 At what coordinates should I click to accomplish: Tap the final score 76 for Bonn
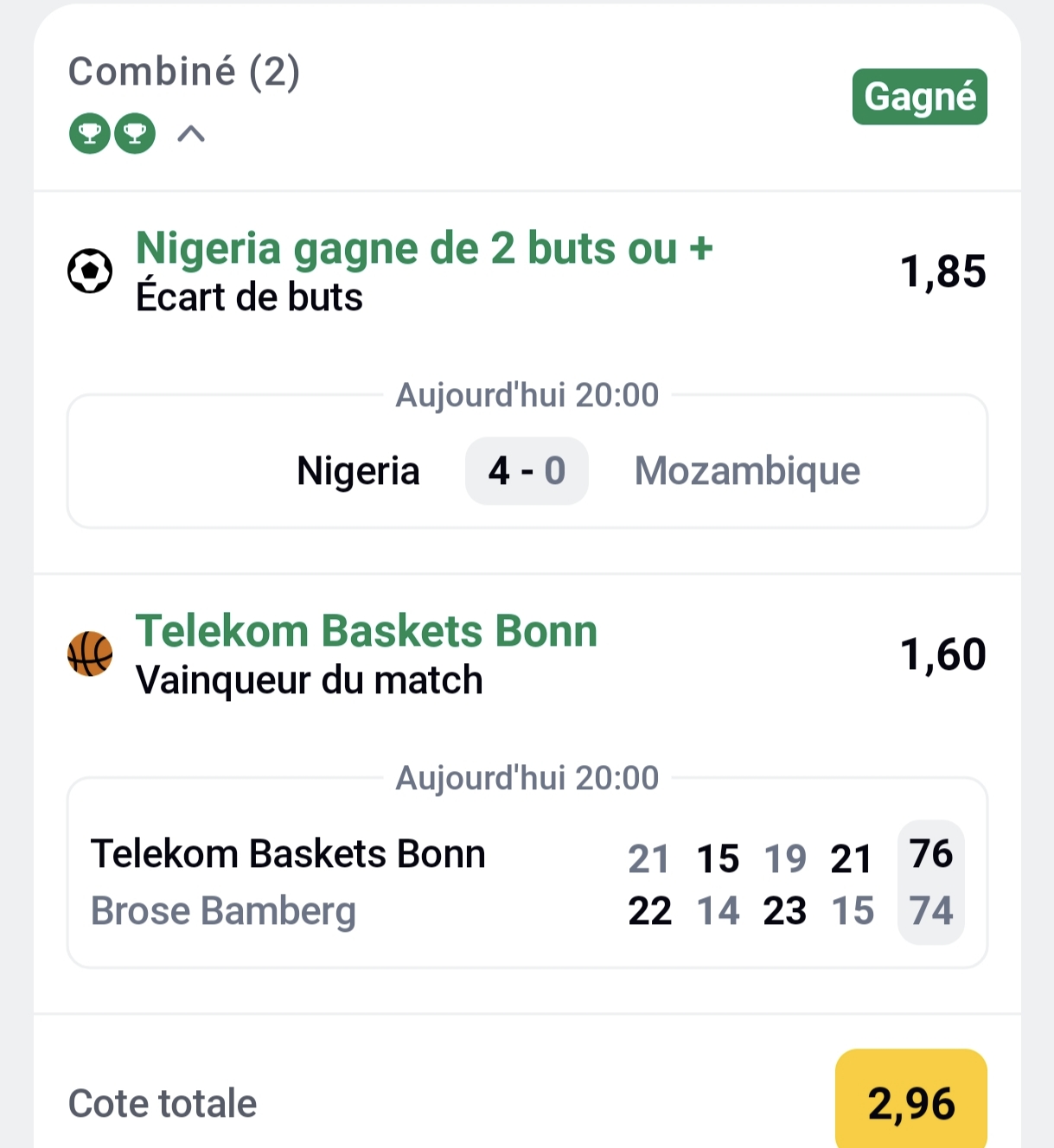point(930,854)
